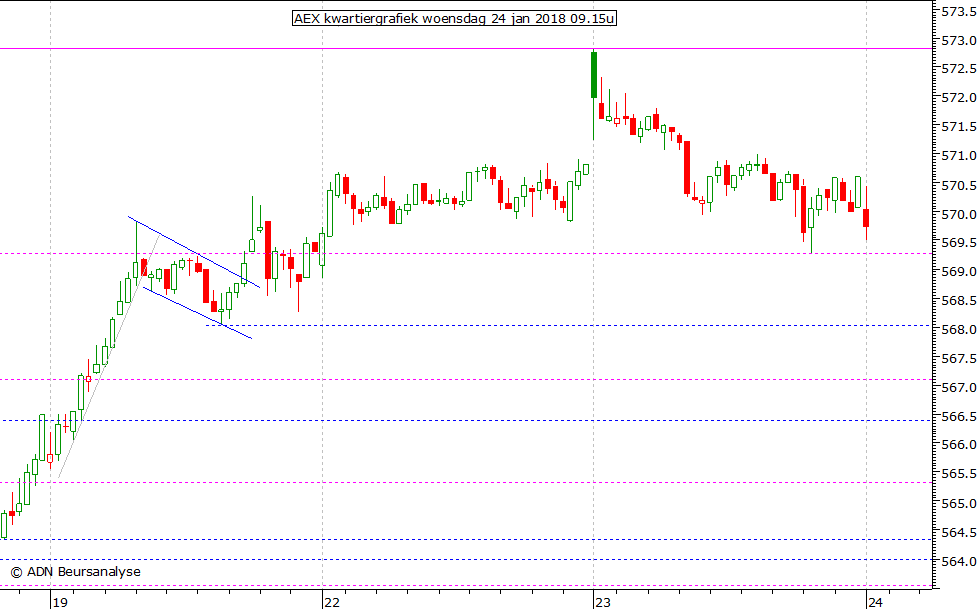This screenshot has height=609, width=980.
Task: Select the 571.5 price axis label
Action: pyautogui.click(x=959, y=127)
